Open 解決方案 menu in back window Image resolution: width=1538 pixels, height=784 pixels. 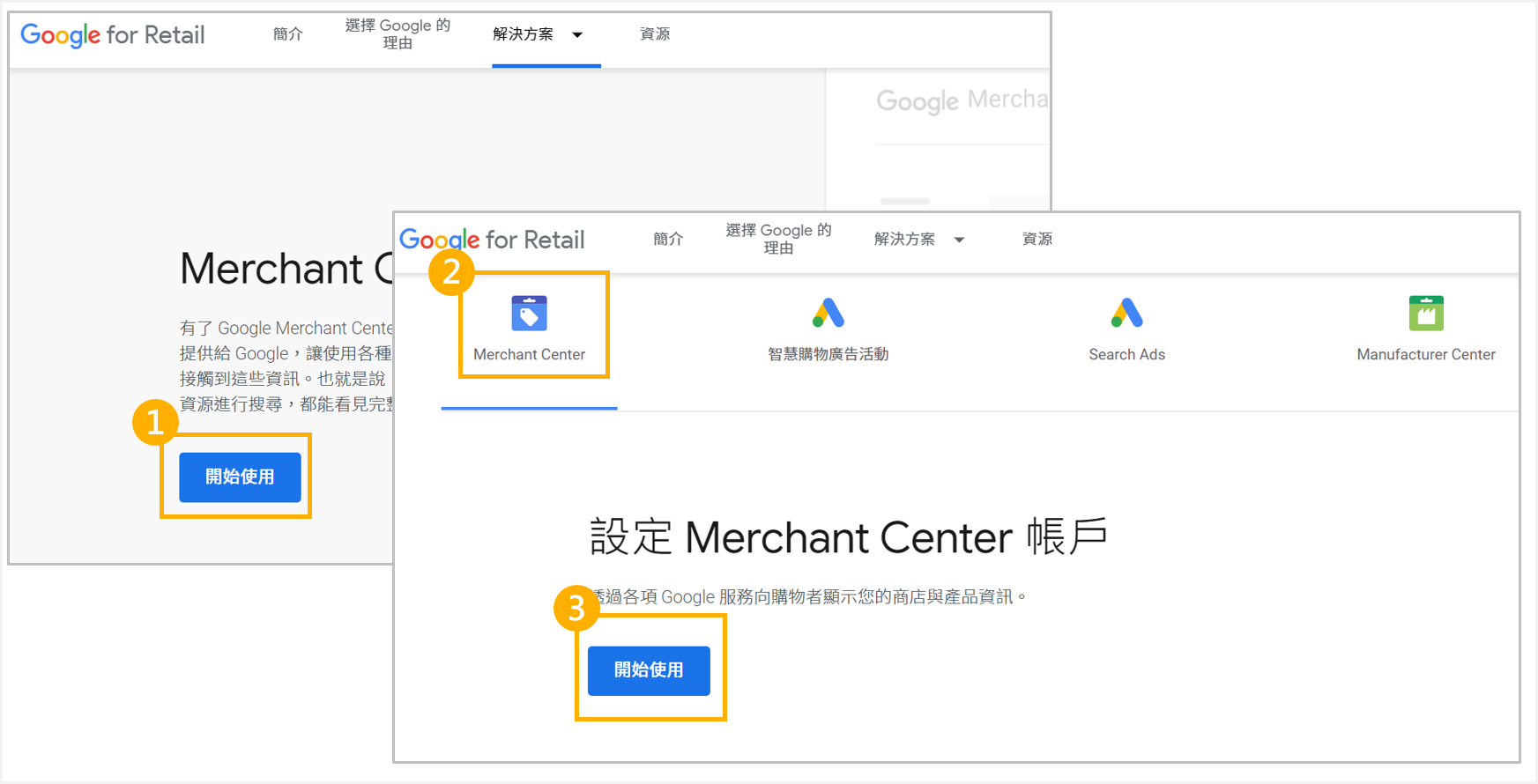point(523,34)
